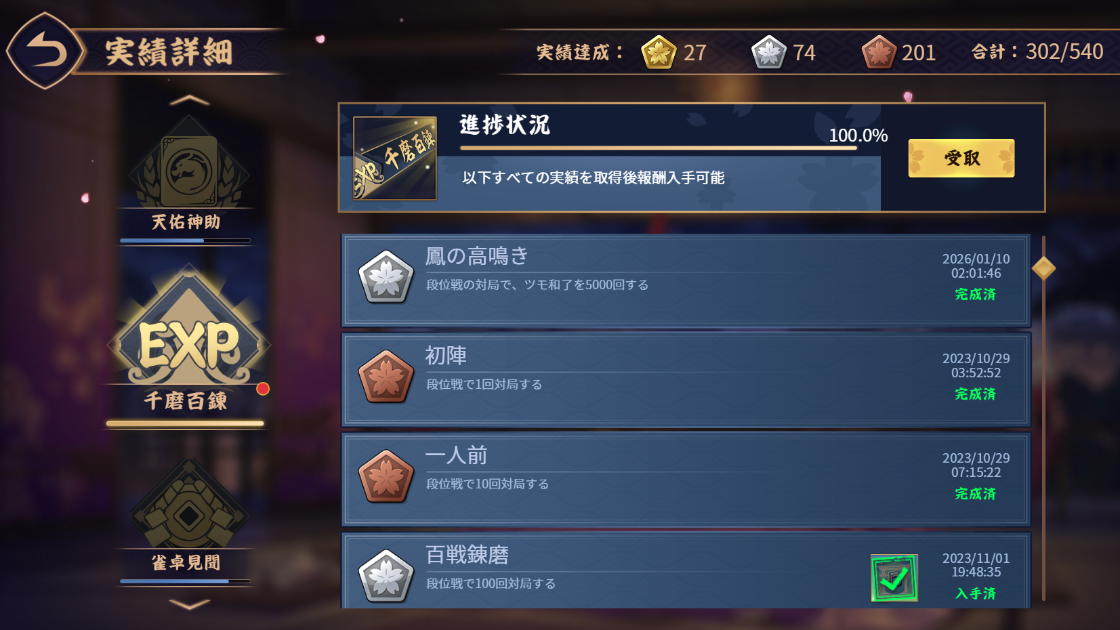1120x630 pixels.
Task: Click the 千磨百錬 reward thumbnail
Action: (x=395, y=158)
